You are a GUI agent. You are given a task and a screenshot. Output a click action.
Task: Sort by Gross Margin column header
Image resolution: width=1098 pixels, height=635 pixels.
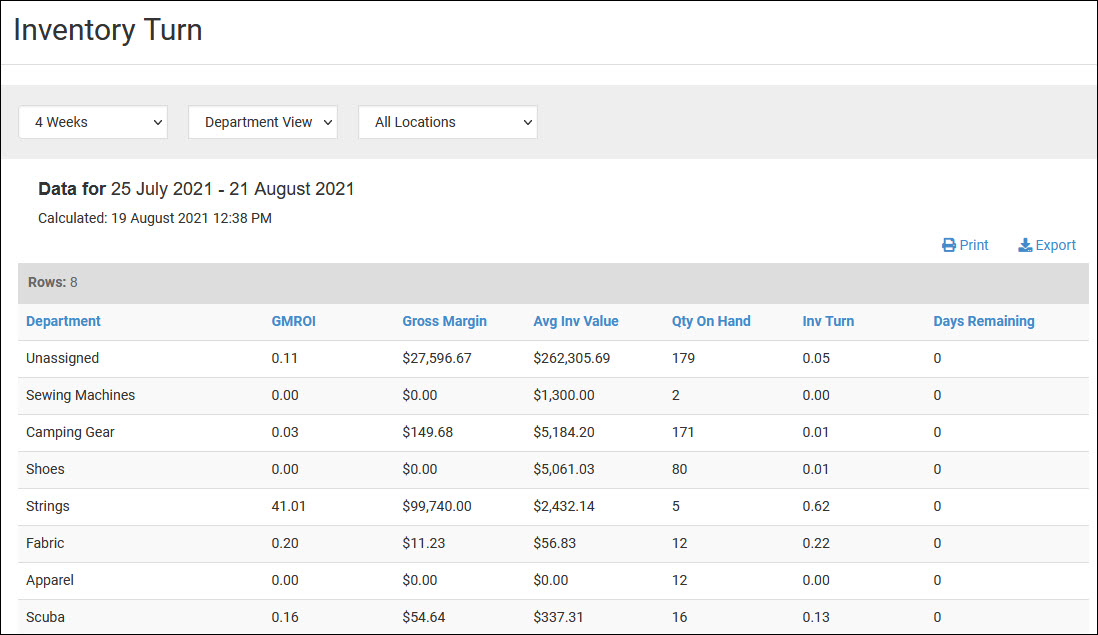444,321
